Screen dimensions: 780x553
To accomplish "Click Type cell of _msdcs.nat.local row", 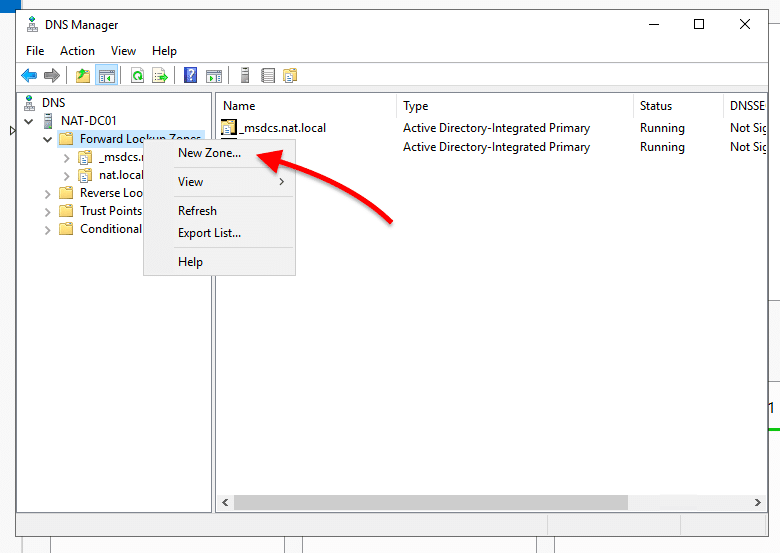I will (x=496, y=128).
